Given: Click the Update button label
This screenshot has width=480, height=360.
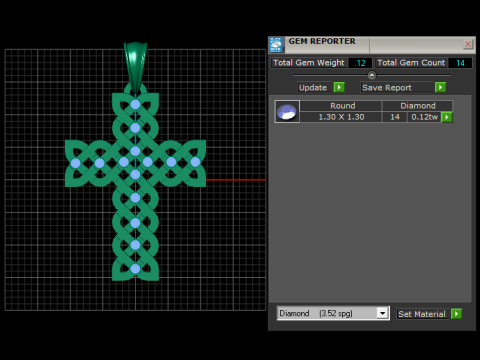Looking at the screenshot, I should tap(314, 87).
